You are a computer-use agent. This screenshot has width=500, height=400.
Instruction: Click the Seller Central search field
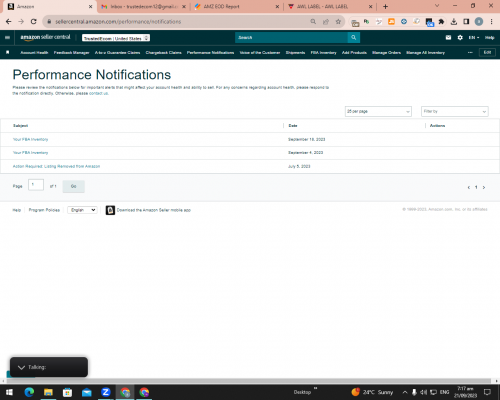291,38
